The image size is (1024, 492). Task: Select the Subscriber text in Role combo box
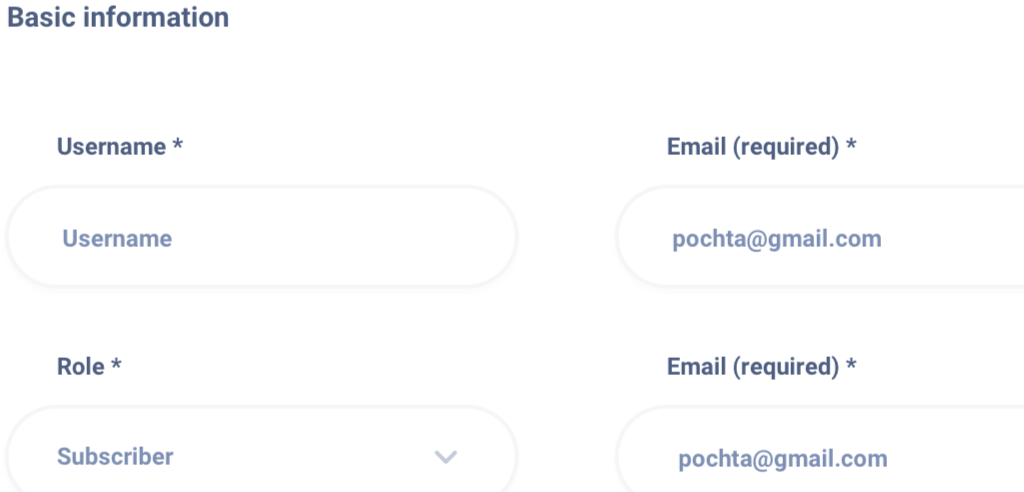click(115, 456)
